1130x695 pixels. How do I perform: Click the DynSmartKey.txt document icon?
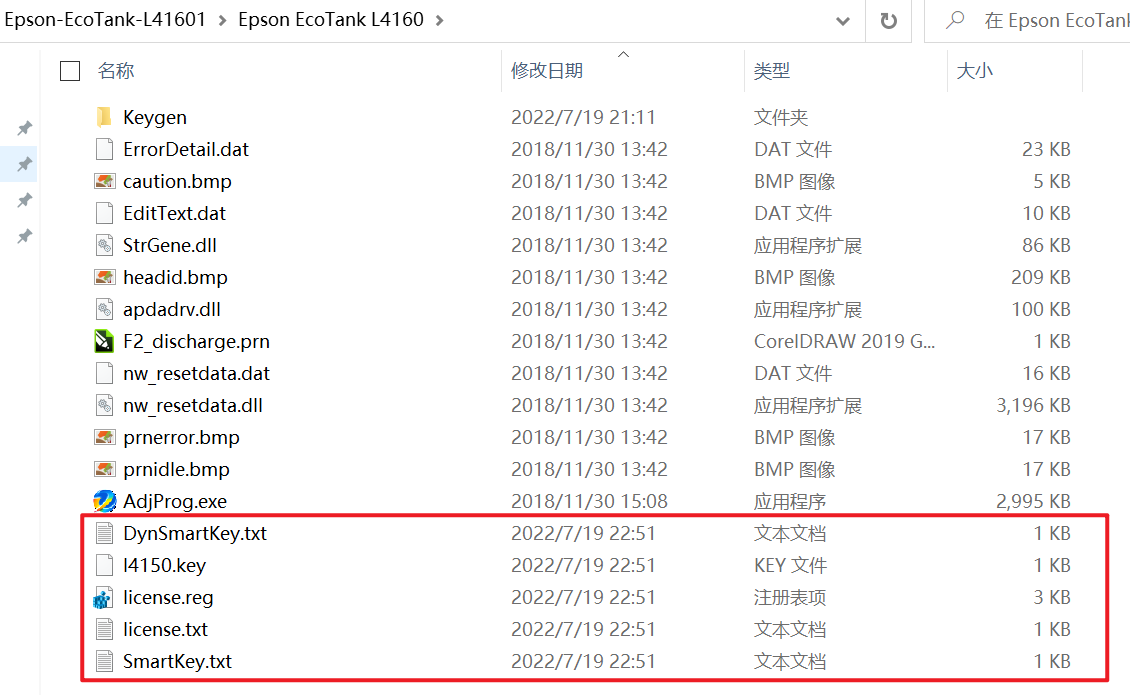[104, 534]
